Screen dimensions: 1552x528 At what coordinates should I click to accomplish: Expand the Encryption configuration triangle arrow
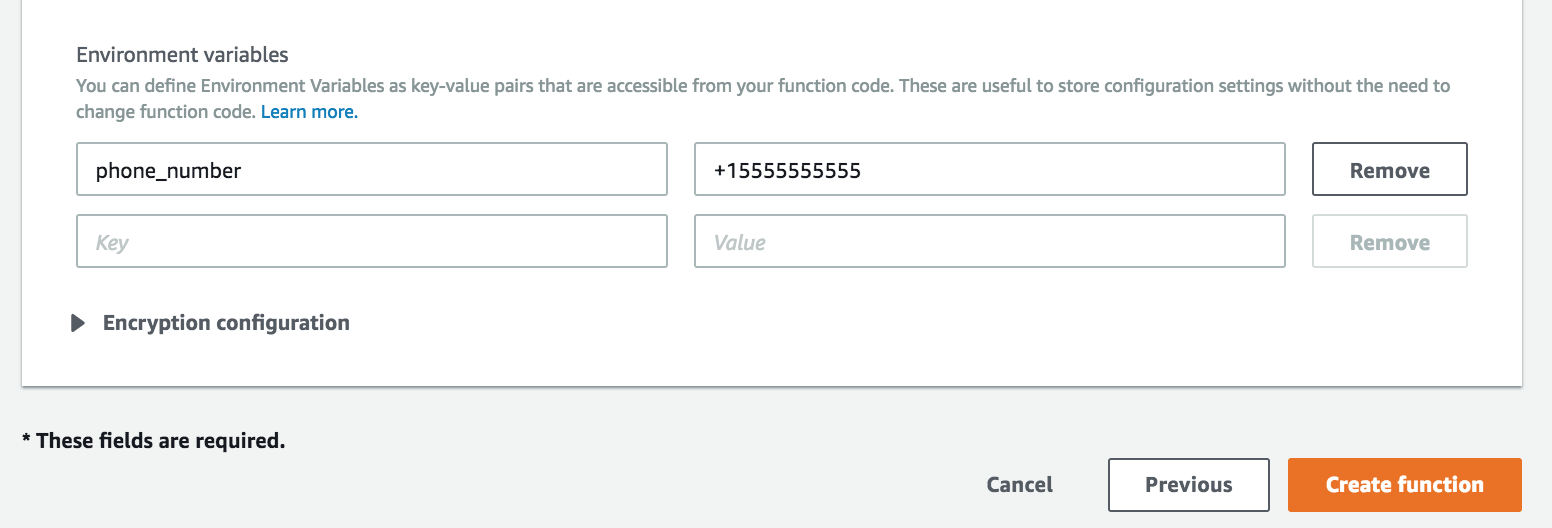(78, 323)
